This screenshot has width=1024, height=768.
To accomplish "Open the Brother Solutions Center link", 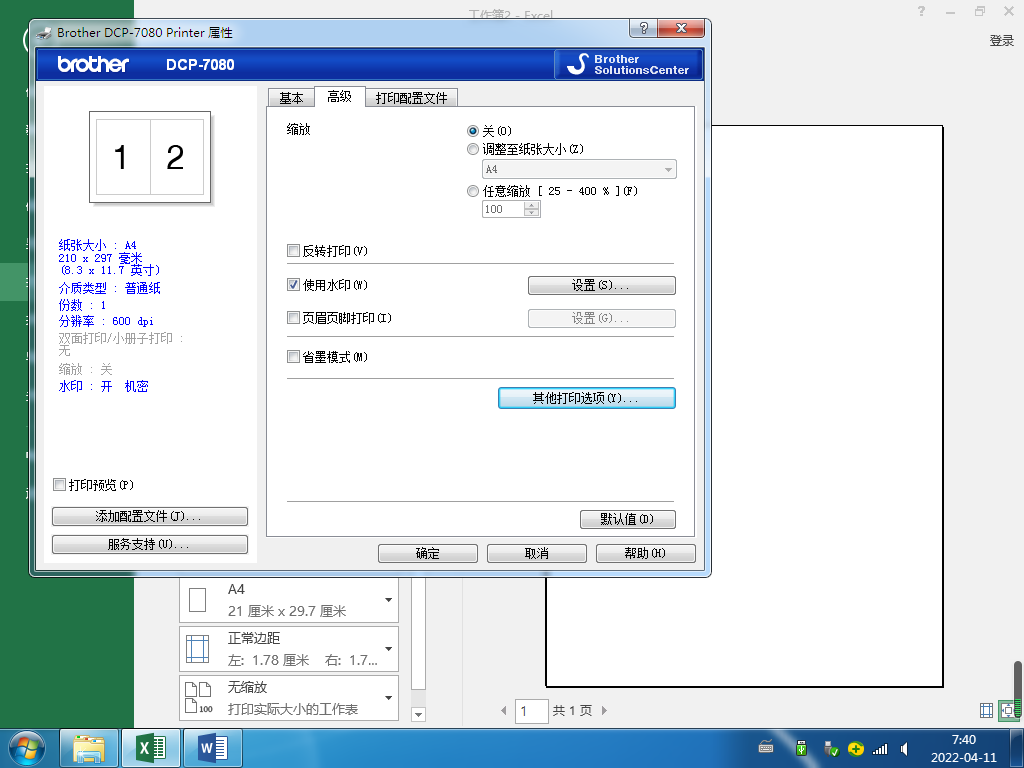I will point(628,65).
